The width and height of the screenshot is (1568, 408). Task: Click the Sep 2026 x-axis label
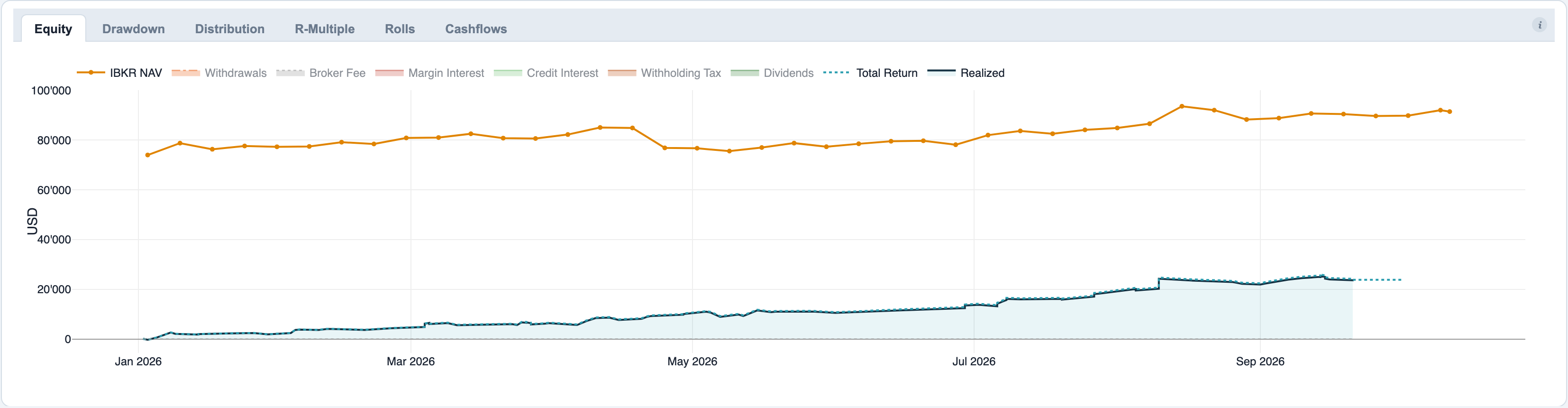(1260, 361)
